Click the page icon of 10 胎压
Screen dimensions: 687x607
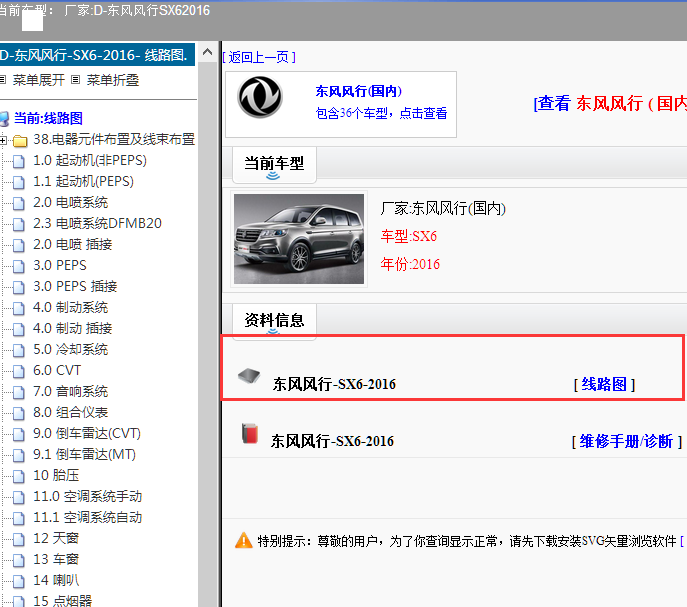coord(19,476)
